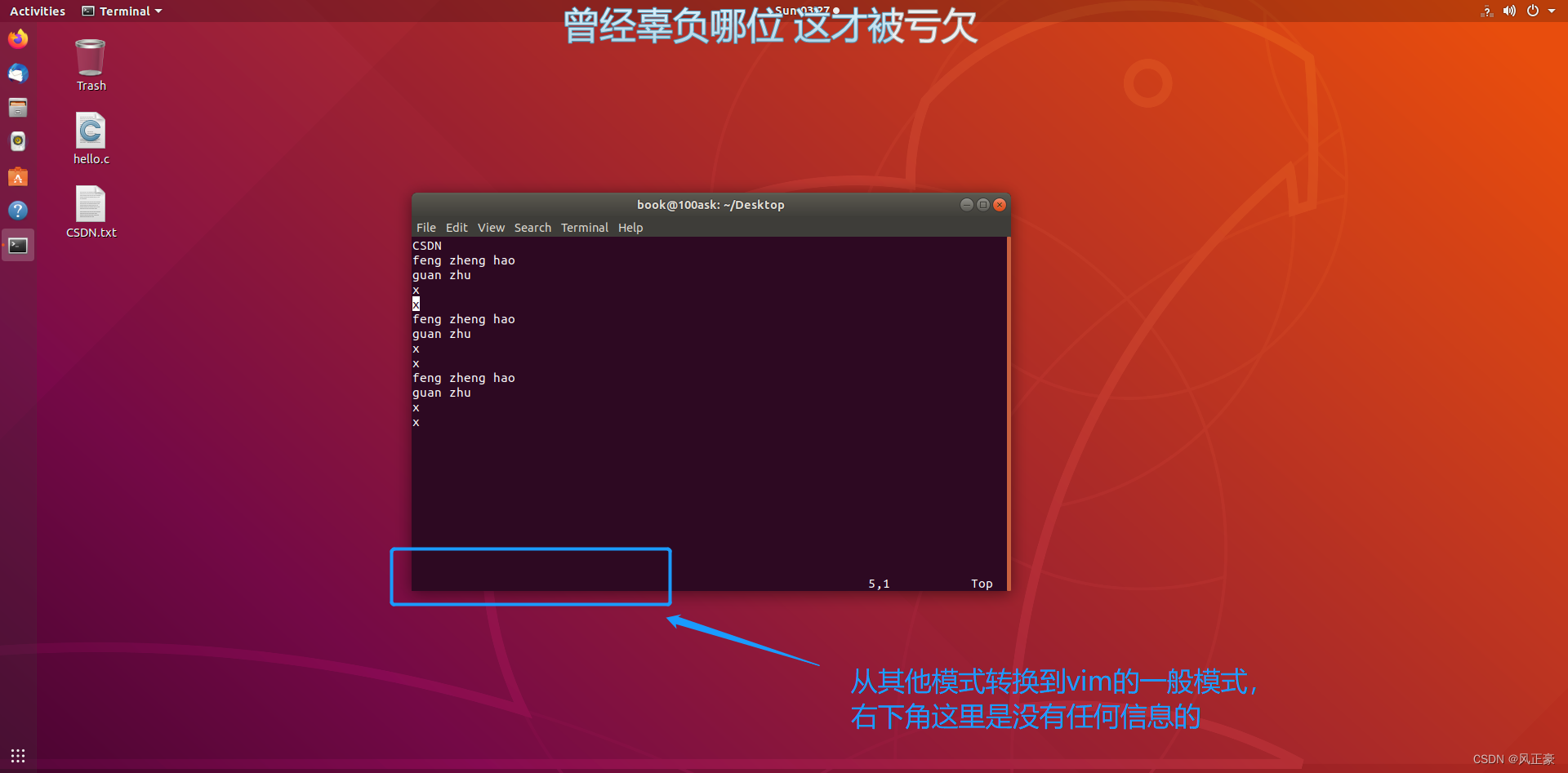The width and height of the screenshot is (1568, 773).
Task: Open the Show Applications grid button
Action: [17, 755]
